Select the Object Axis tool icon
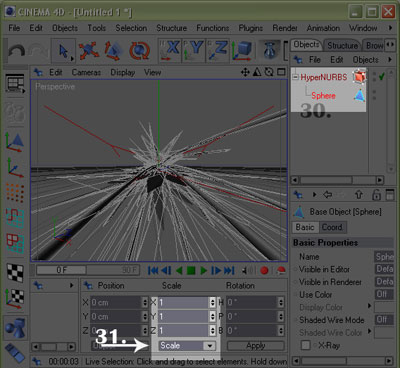 pyautogui.click(x=15, y=168)
